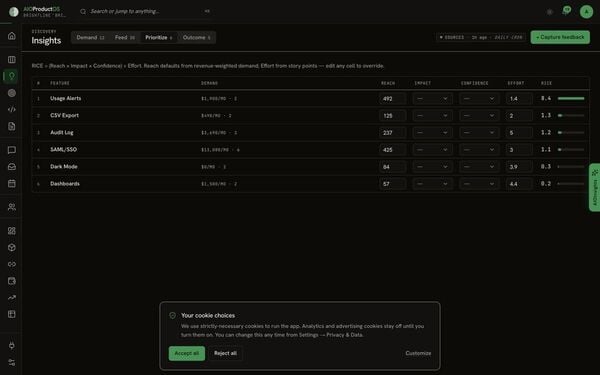Viewport: 600px width, 375px height.
Task: Open the layout panel sidebar icon
Action: (x=12, y=314)
